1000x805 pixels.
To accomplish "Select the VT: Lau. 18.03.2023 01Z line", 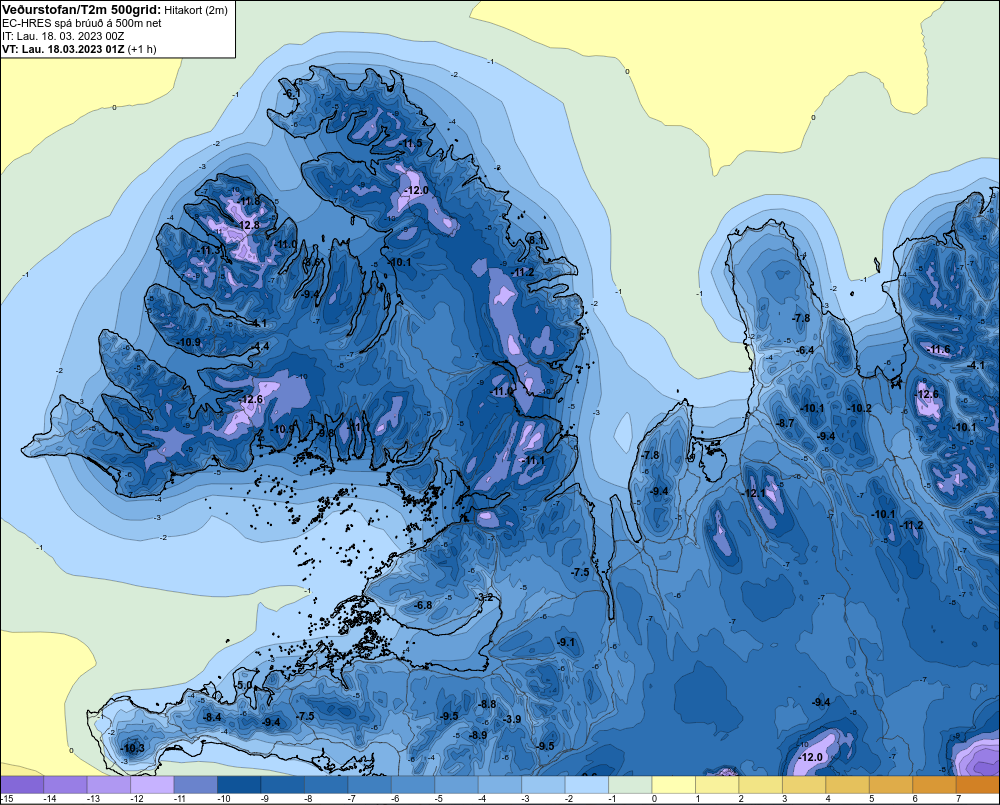I will pos(79,49).
